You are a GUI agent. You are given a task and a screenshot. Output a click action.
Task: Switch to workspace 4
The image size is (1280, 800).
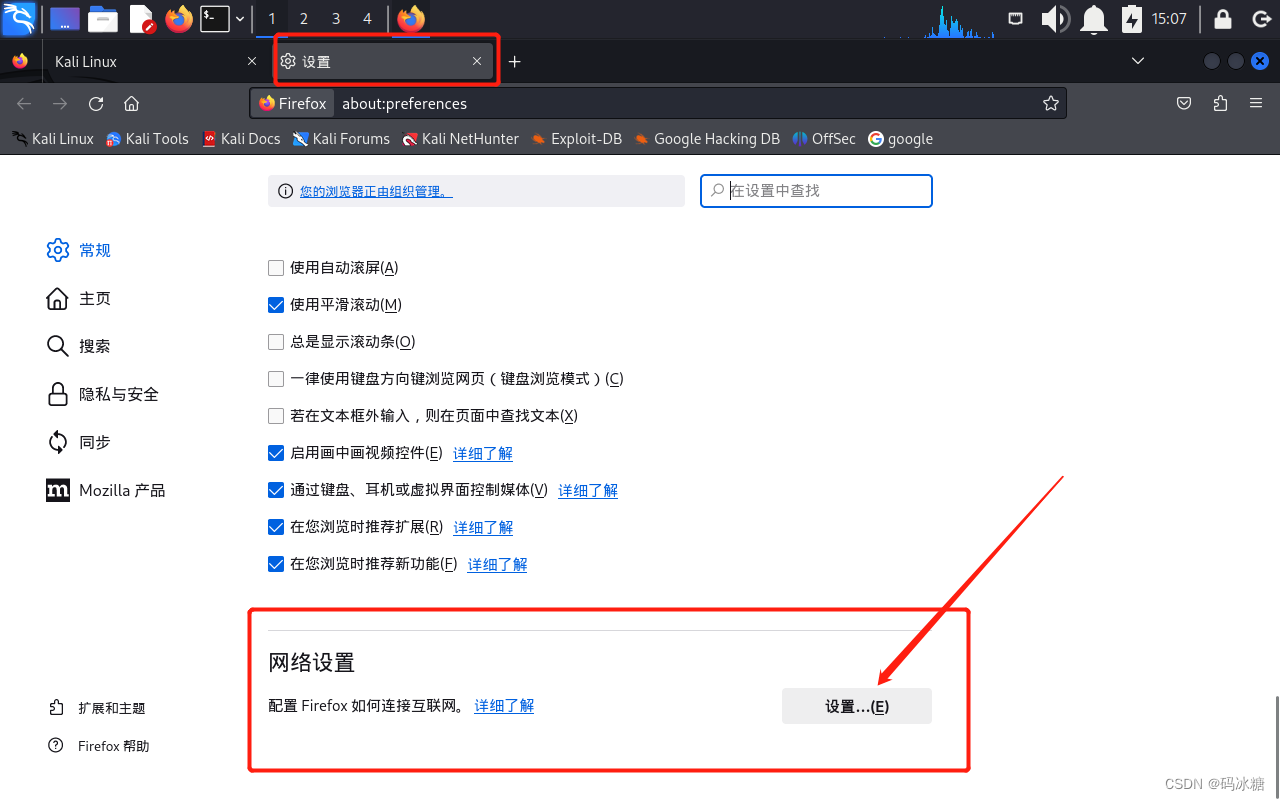pyautogui.click(x=367, y=19)
